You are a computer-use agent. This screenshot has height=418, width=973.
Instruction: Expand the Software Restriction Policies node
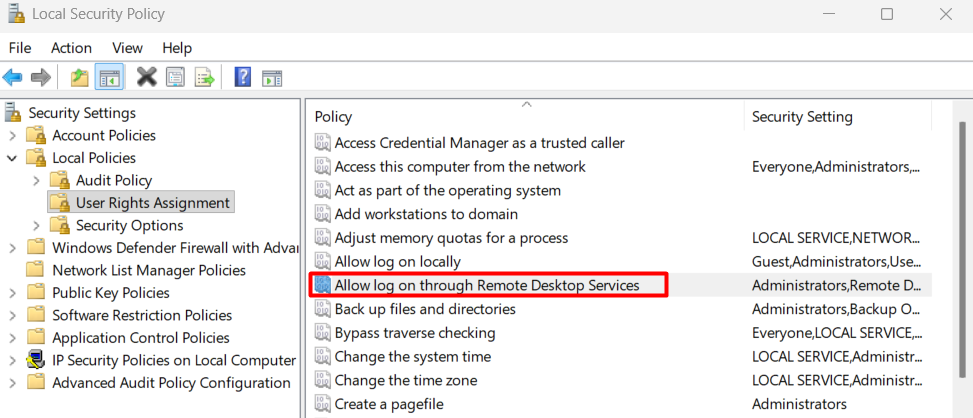[12, 316]
